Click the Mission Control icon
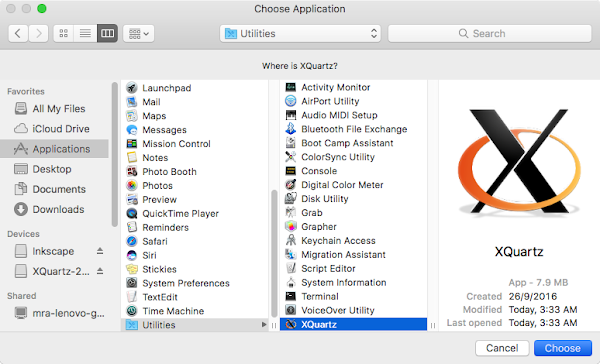Image resolution: width=600 pixels, height=364 pixels. tap(132, 144)
